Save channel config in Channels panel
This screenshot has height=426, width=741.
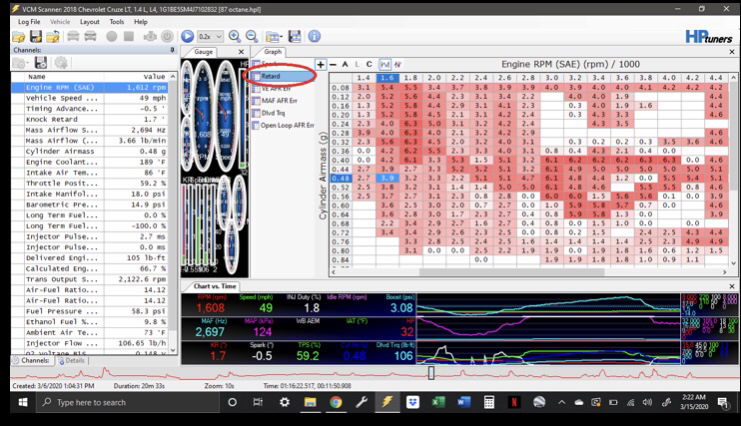pyautogui.click(x=41, y=62)
